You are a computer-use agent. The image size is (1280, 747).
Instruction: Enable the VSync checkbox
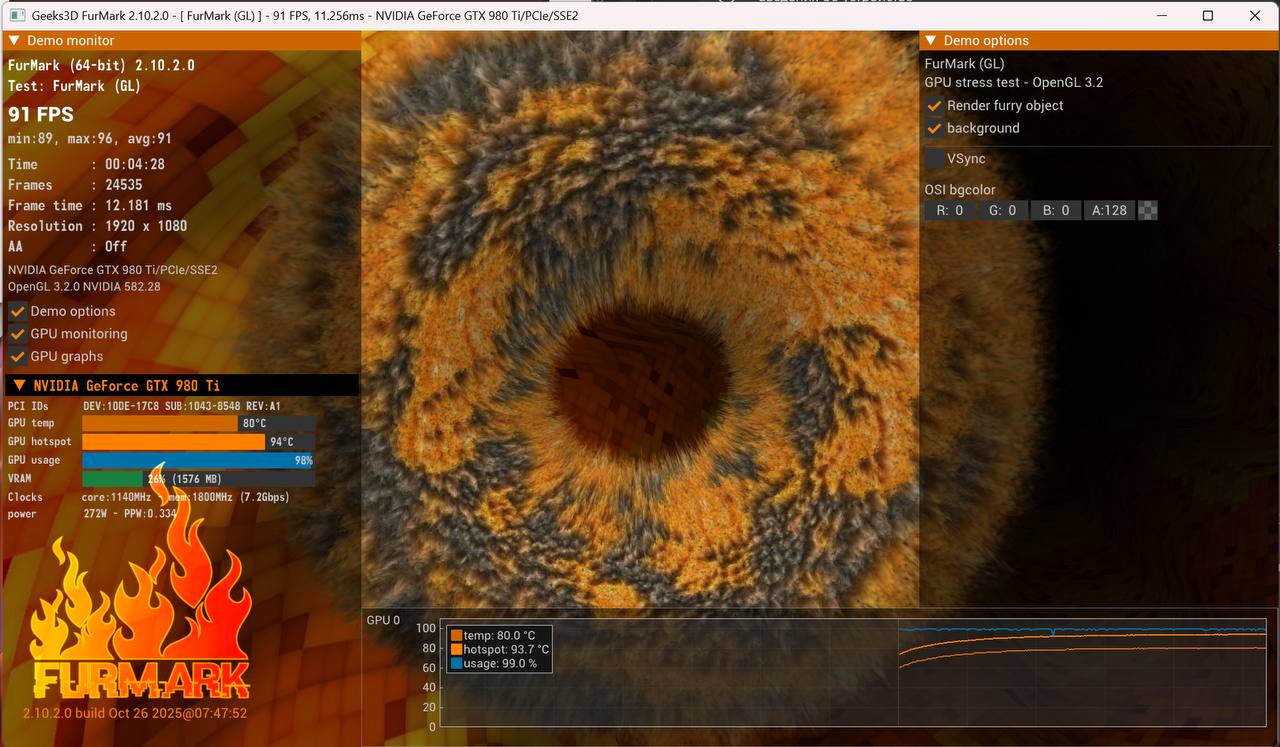point(934,159)
